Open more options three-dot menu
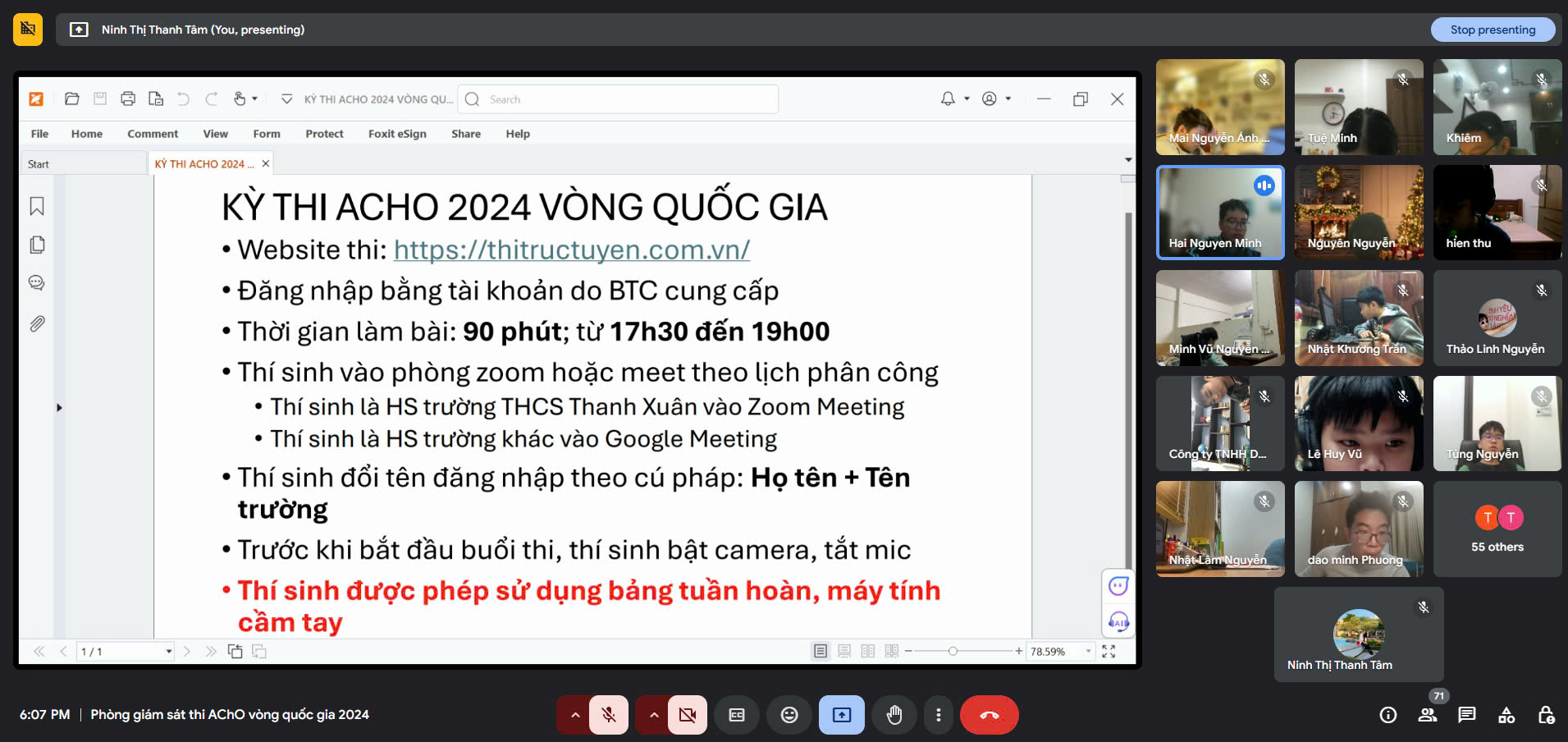1568x742 pixels. (x=938, y=715)
